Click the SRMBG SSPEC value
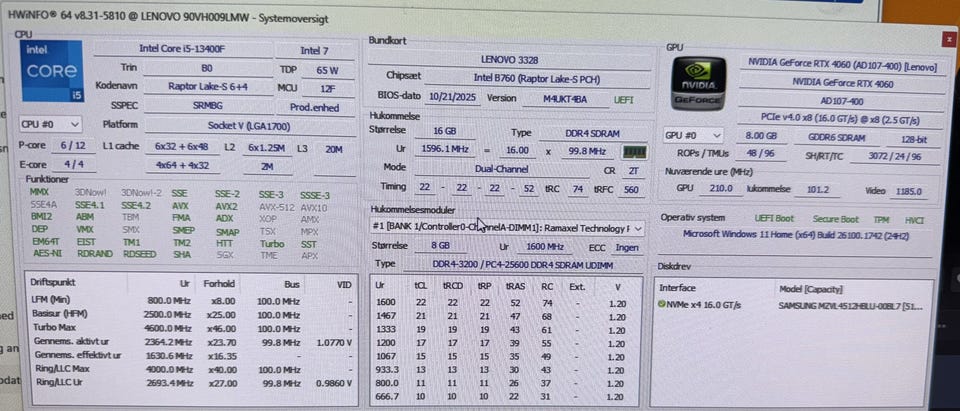Screen dimensions: 960x411 pyautogui.click(x=208, y=105)
